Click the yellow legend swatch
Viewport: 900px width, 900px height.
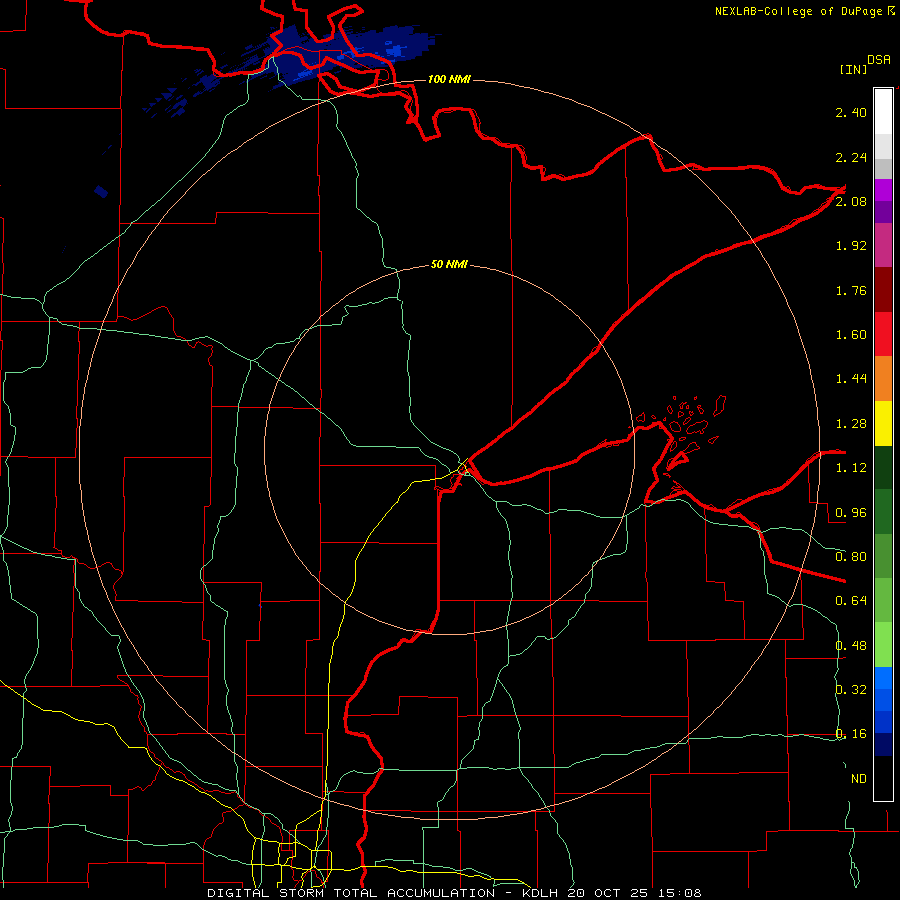883,423
